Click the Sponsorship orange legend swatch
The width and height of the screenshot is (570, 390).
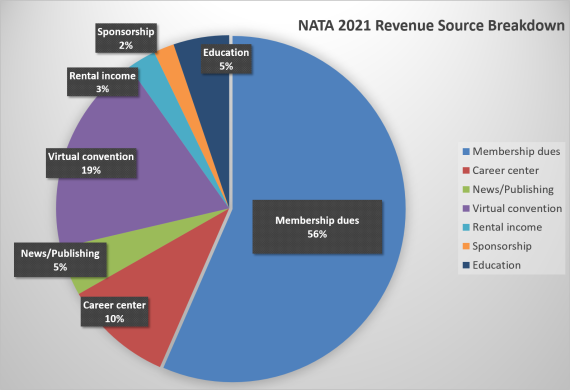466,246
